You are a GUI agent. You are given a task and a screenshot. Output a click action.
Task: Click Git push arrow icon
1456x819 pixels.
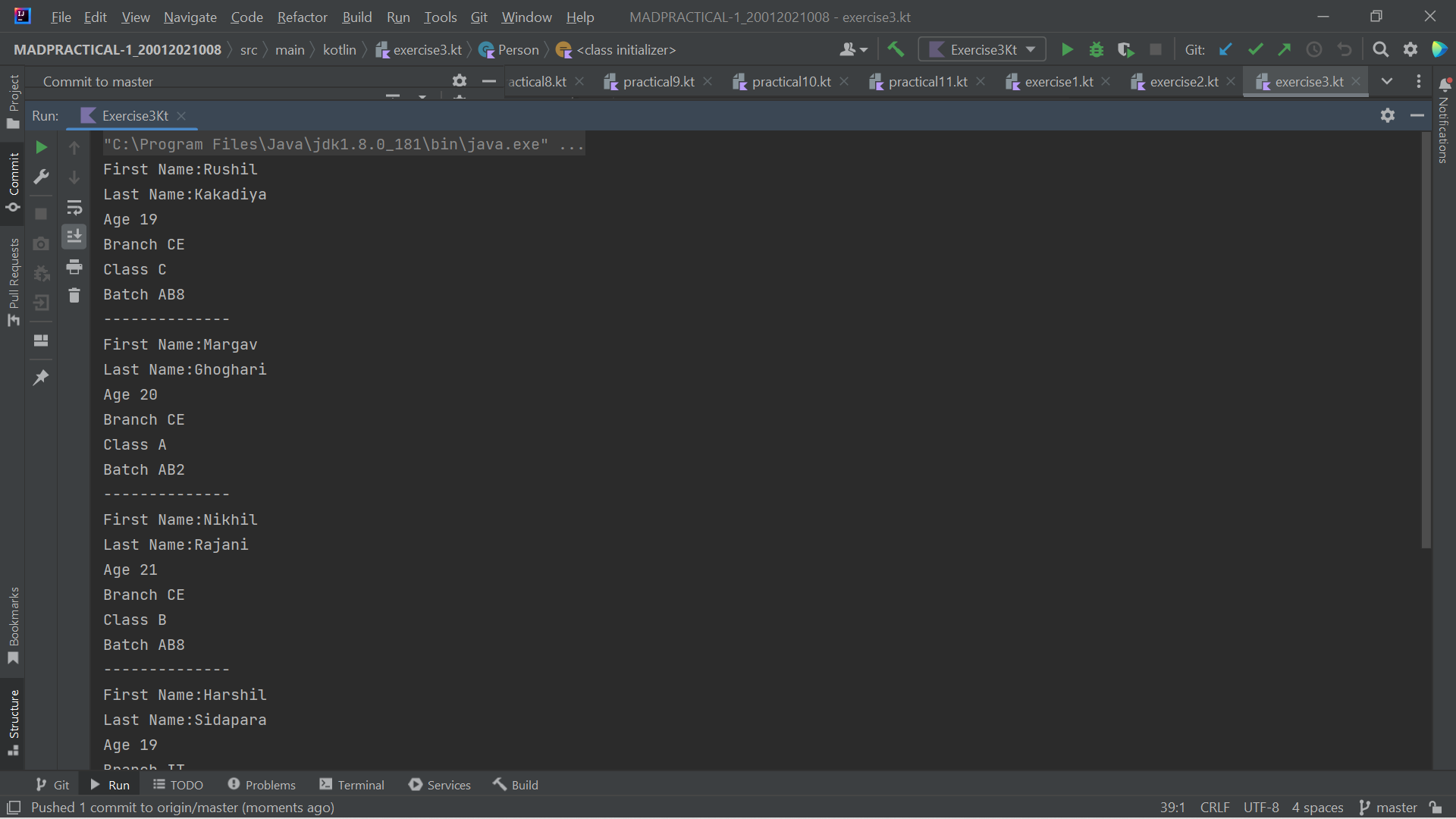click(x=1285, y=50)
